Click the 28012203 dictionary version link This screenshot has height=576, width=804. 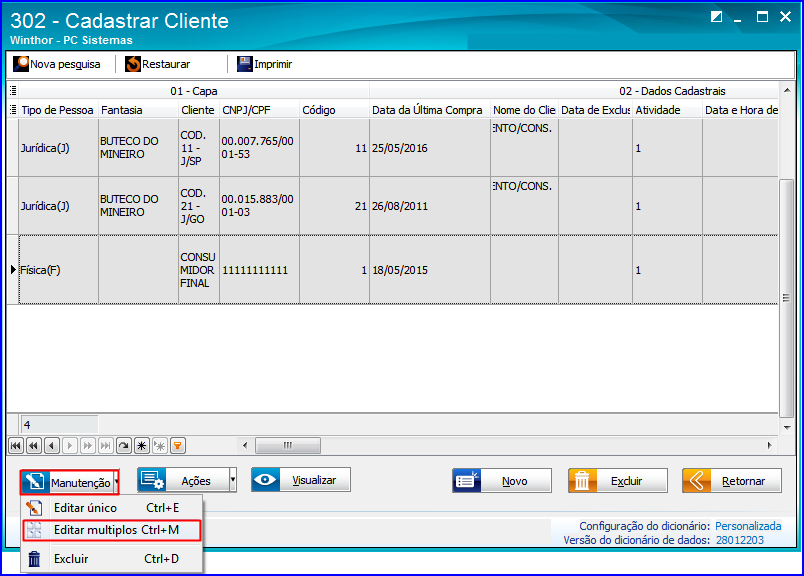click(x=740, y=540)
